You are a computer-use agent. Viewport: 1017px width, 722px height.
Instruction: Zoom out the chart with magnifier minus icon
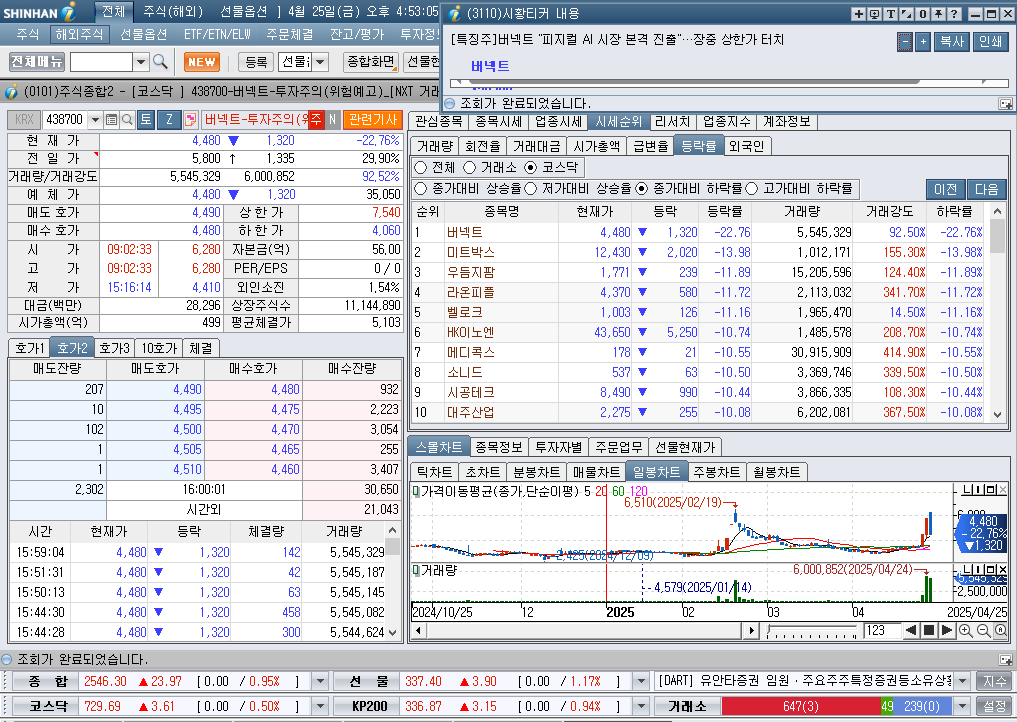(x=983, y=631)
